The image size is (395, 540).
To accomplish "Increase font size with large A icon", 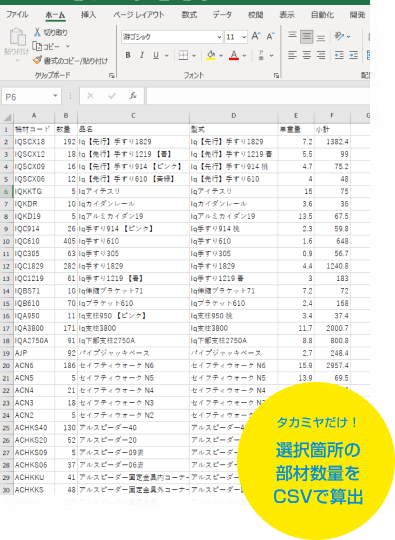I will [256, 37].
